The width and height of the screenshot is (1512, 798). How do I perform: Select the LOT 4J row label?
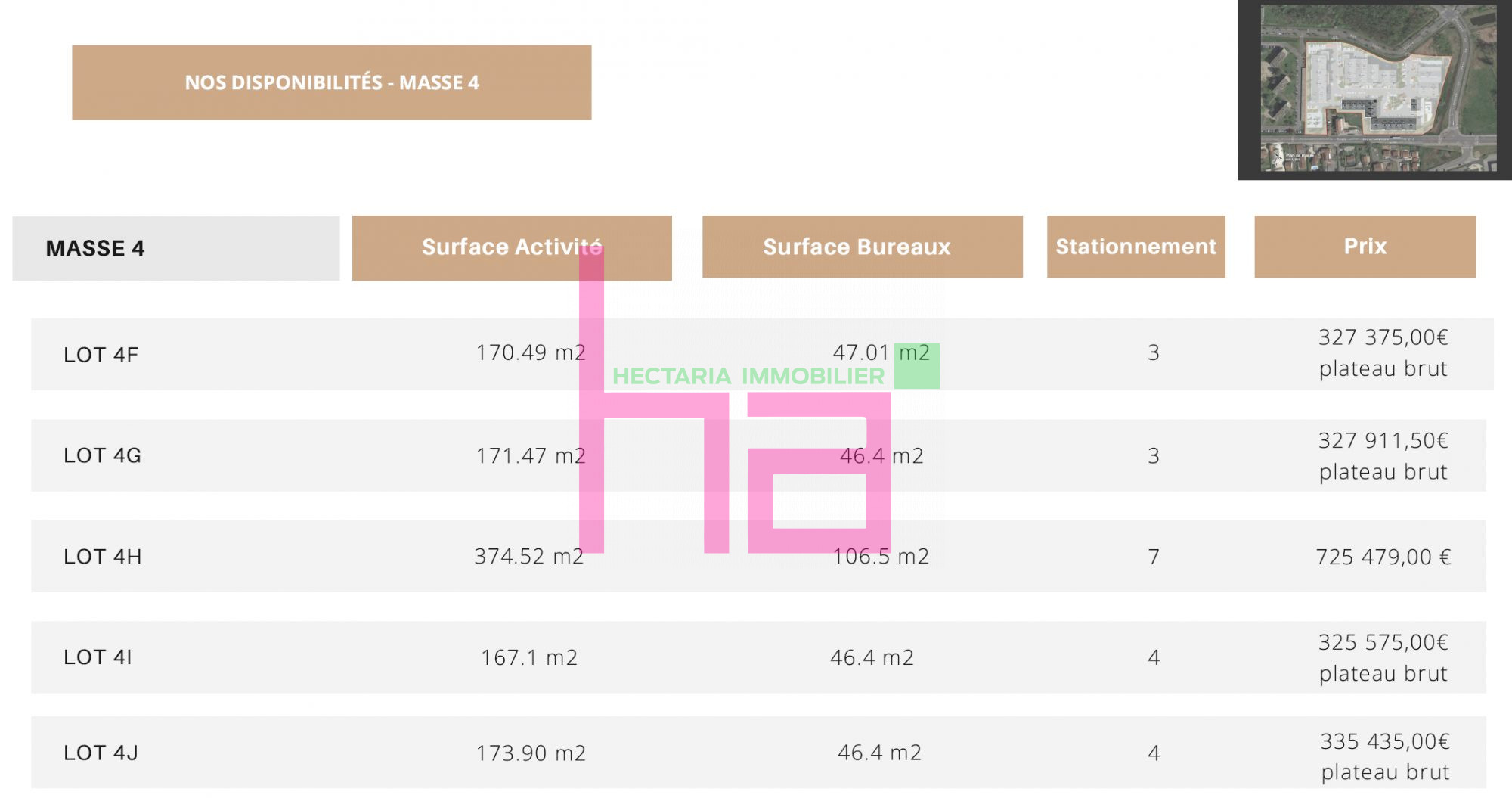[x=101, y=753]
